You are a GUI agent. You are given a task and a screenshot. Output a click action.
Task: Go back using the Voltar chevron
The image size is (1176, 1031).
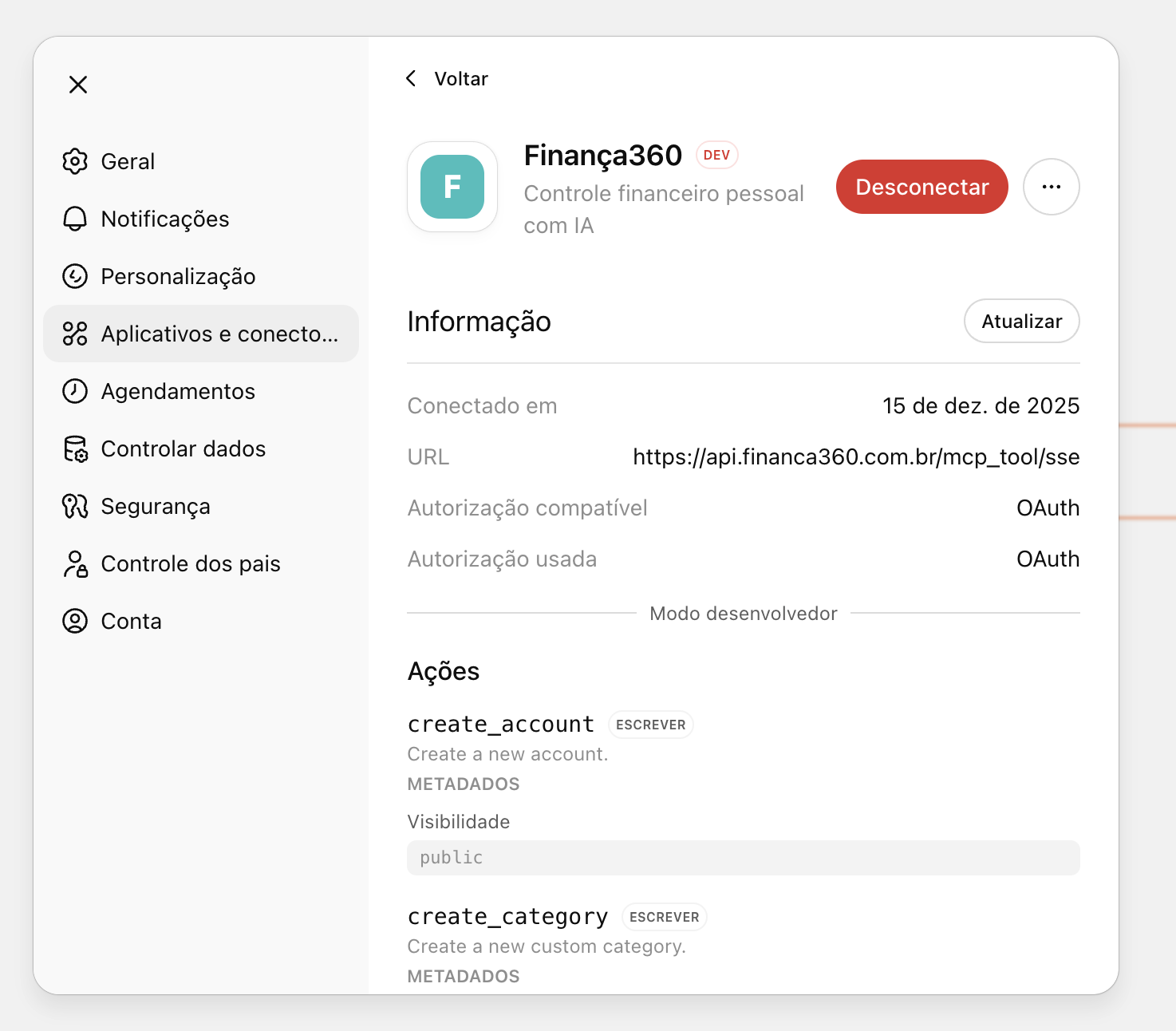click(x=412, y=78)
